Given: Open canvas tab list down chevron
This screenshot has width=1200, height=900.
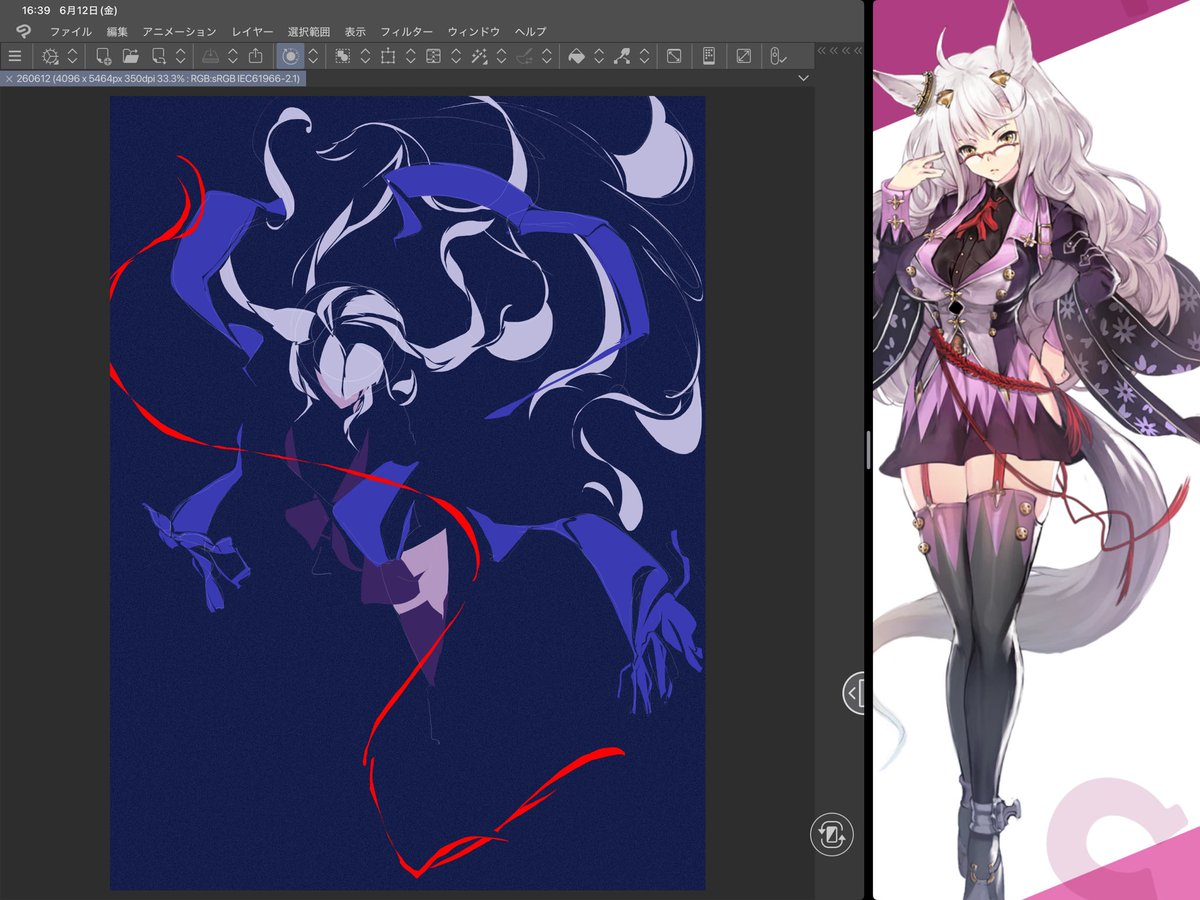Looking at the screenshot, I should pyautogui.click(x=803, y=78).
